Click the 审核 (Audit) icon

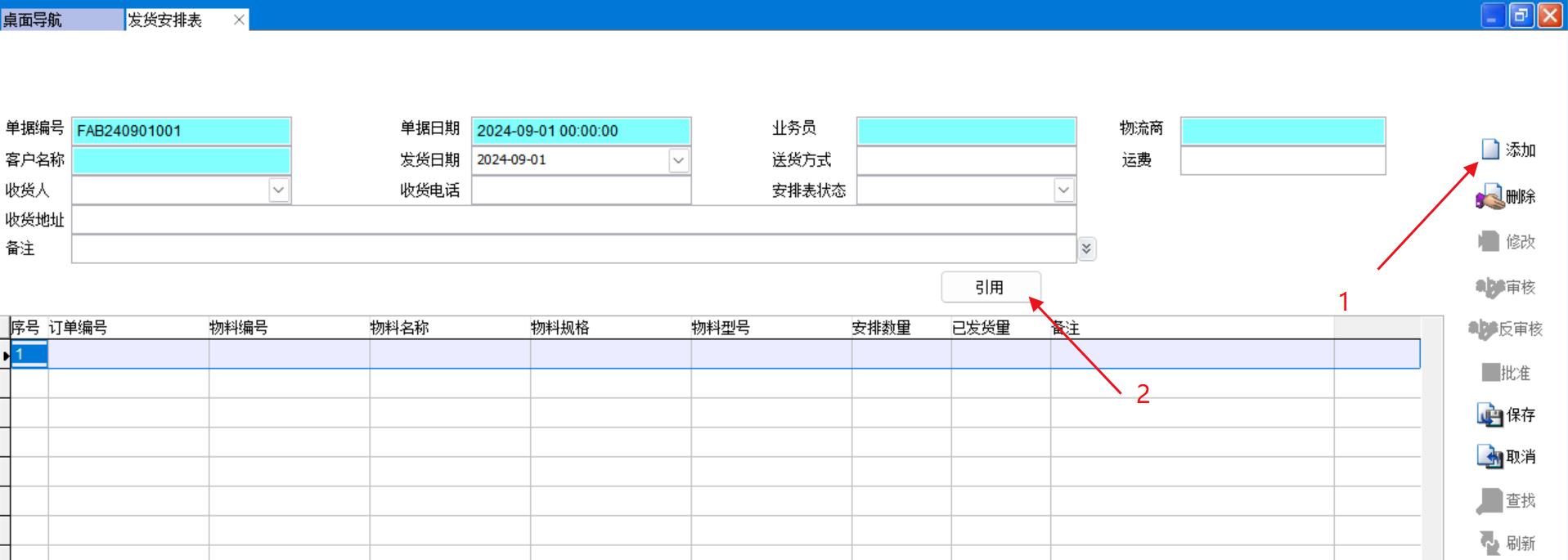tap(1489, 287)
